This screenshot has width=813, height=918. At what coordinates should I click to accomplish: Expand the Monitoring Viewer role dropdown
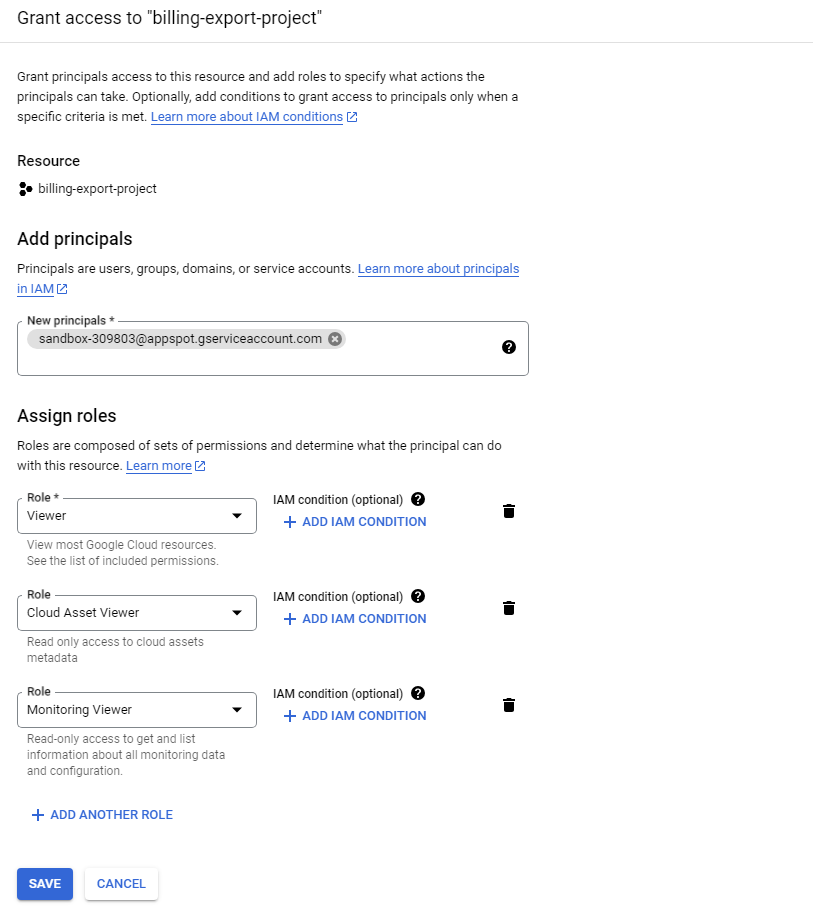click(x=137, y=710)
